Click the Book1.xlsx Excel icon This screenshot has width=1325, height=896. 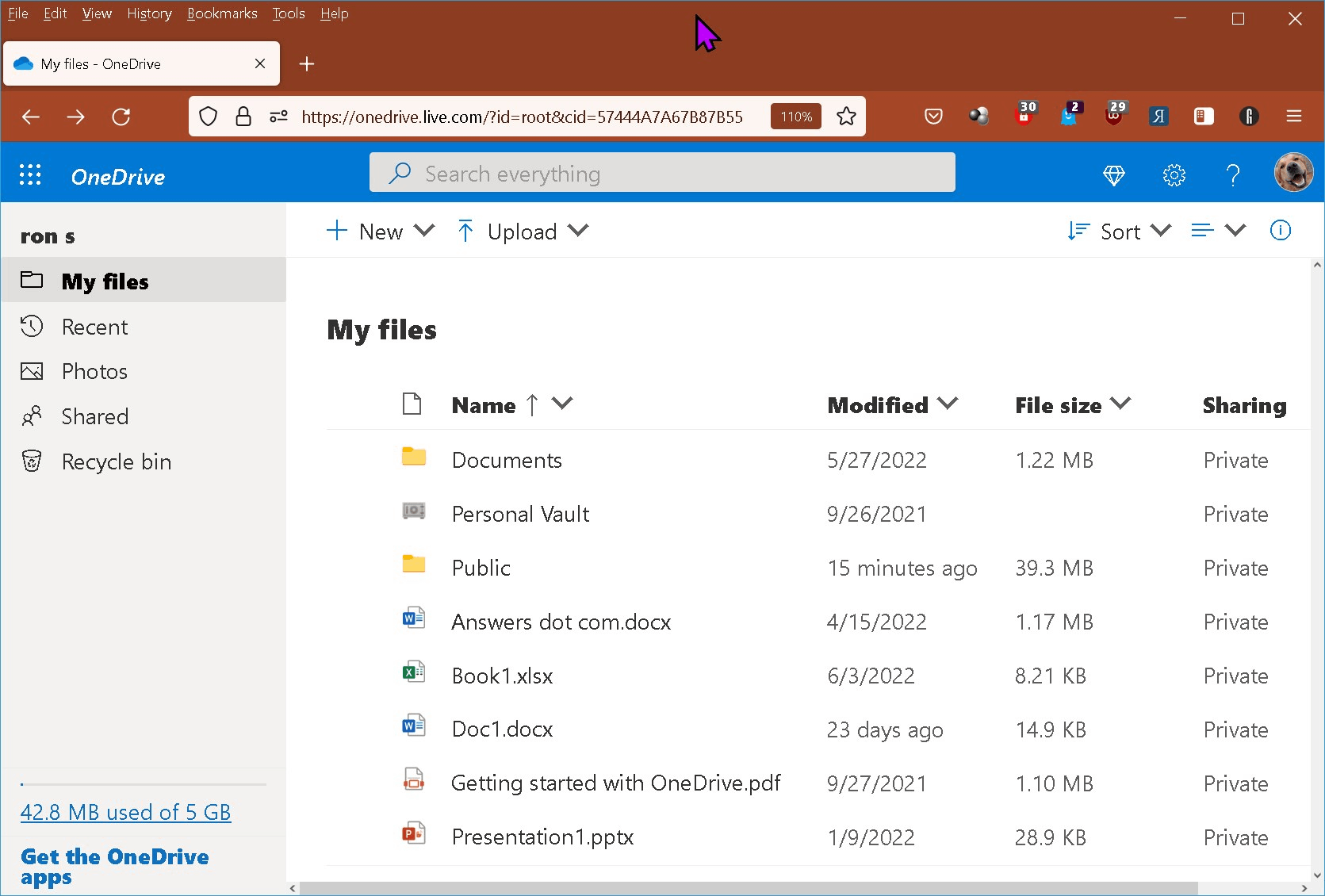click(414, 672)
